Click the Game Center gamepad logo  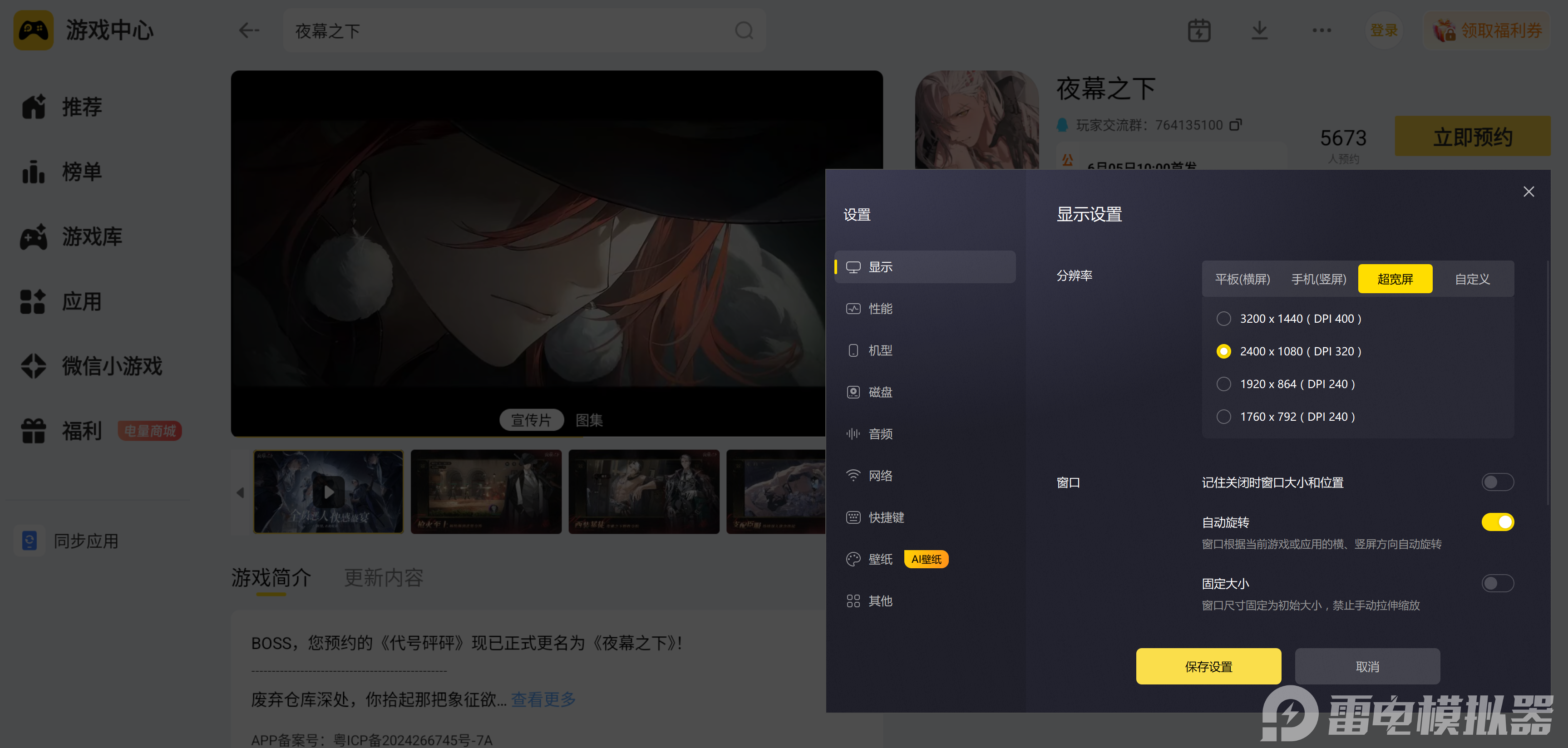[x=34, y=30]
